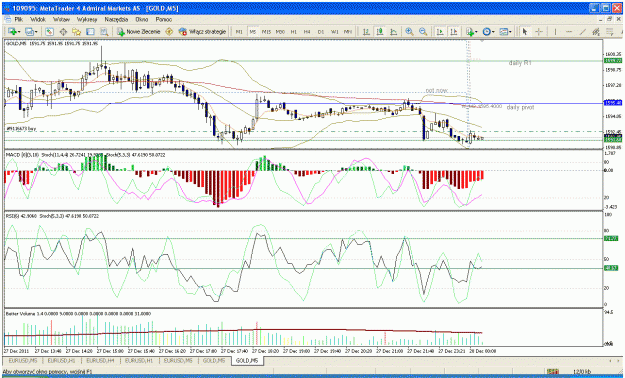Open the Pomoc menu
The height and width of the screenshot is (378, 625).
point(163,19)
